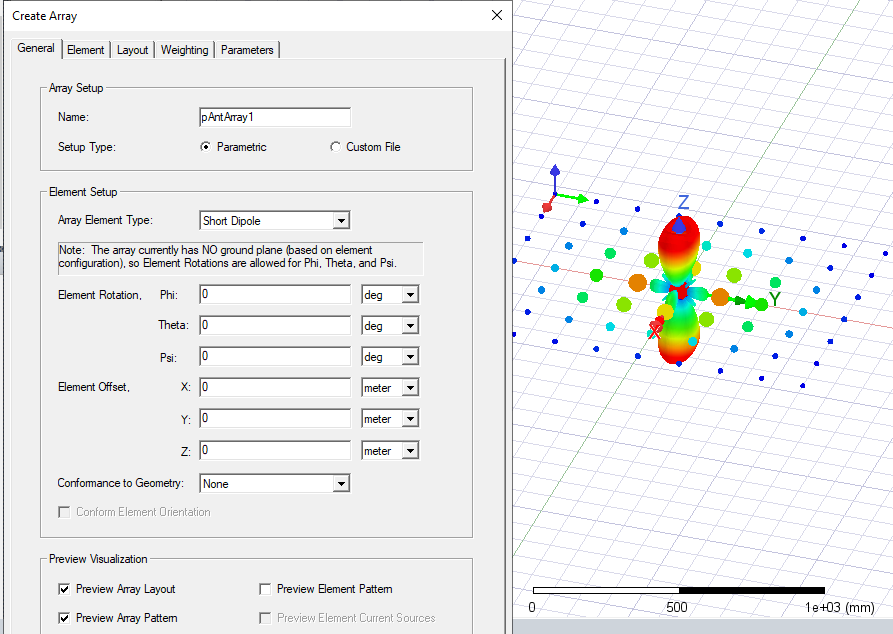This screenshot has height=634, width=893.
Task: Select the Parametric setup type
Action: pyautogui.click(x=206, y=147)
